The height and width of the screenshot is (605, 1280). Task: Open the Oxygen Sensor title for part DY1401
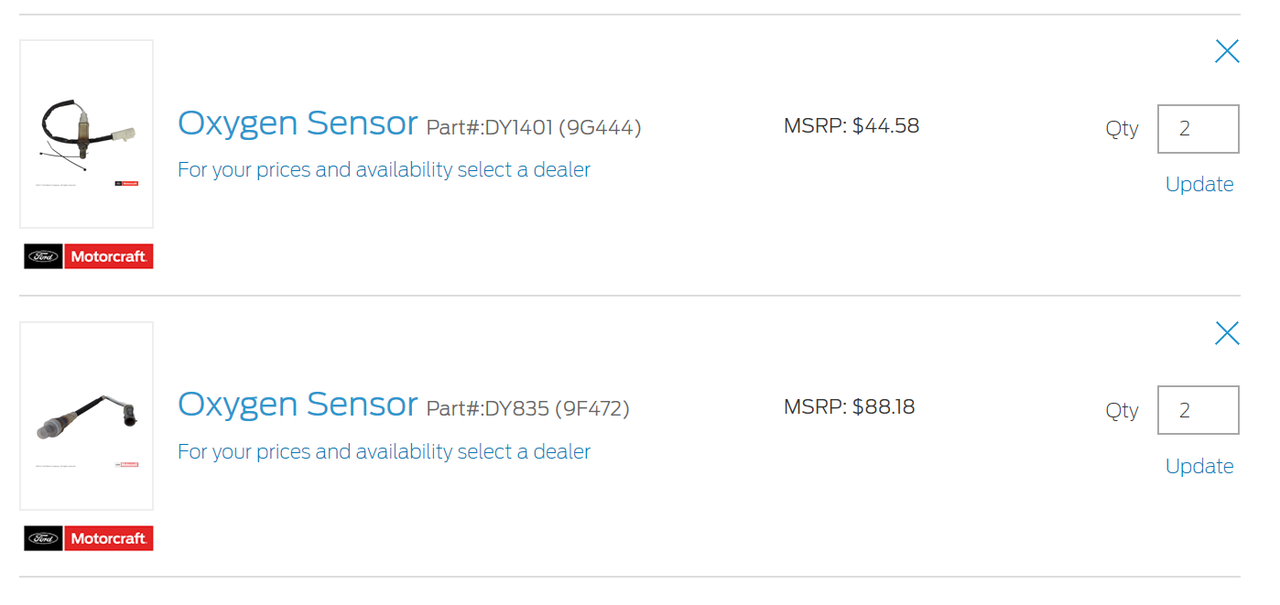coord(298,123)
